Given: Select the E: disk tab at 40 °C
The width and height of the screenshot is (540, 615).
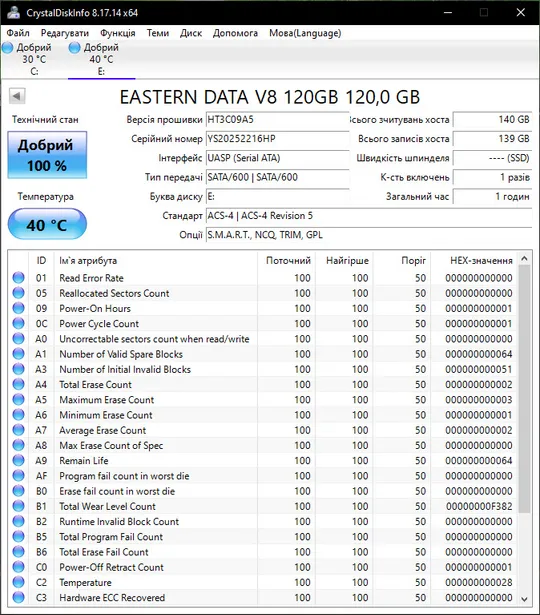Looking at the screenshot, I should tap(101, 59).
